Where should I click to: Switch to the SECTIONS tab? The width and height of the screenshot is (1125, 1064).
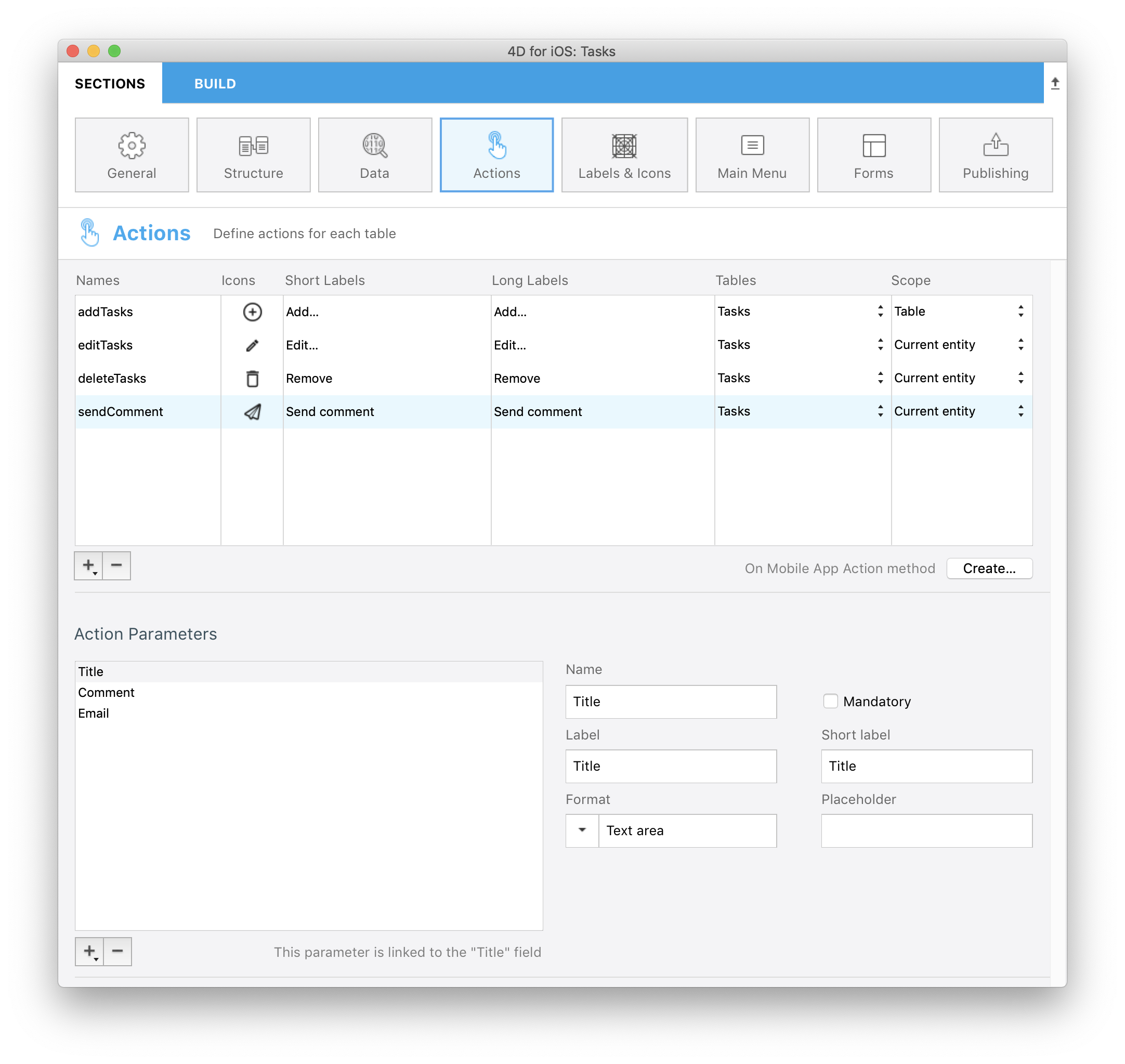(x=110, y=83)
